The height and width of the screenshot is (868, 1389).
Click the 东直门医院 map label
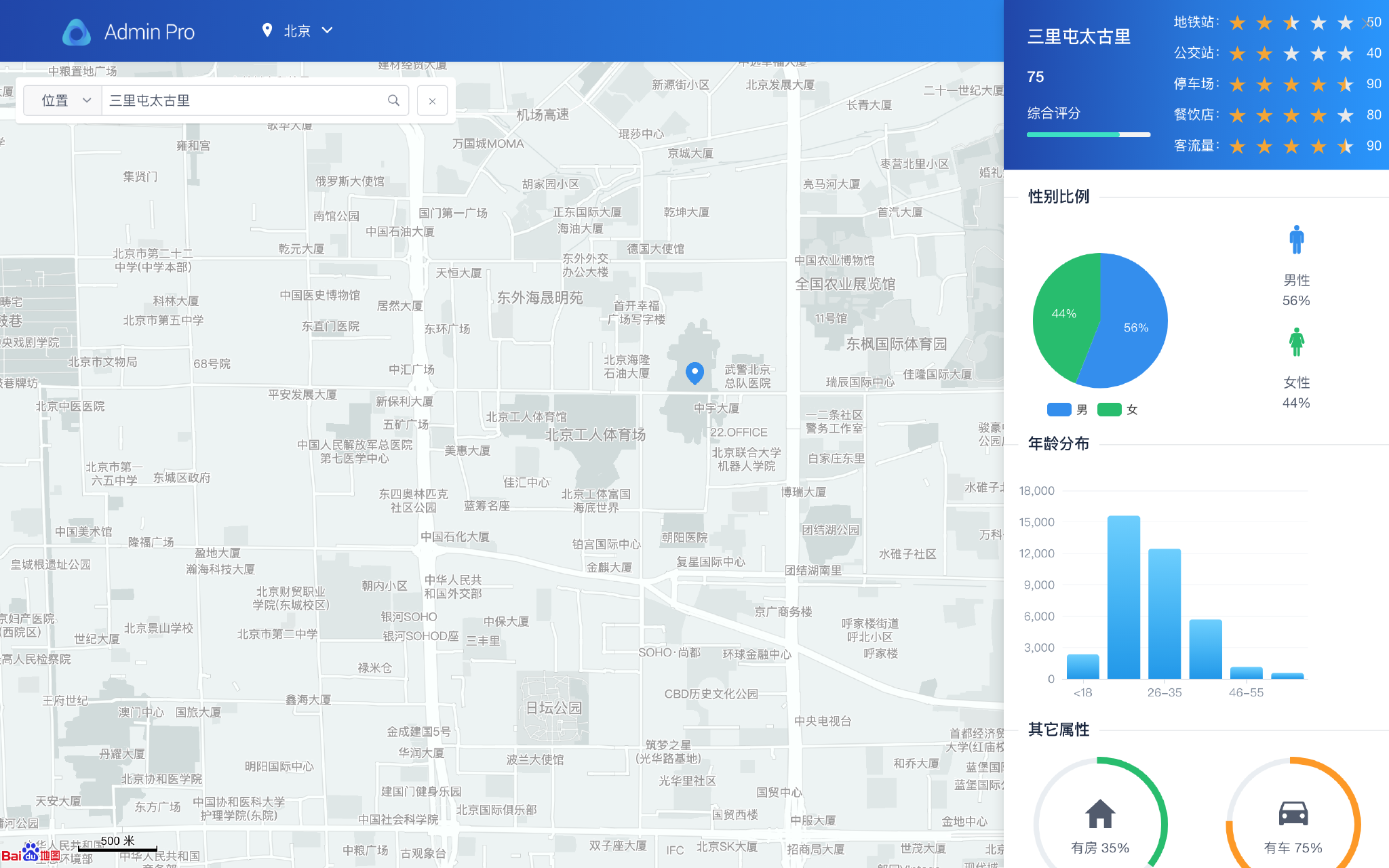tap(330, 326)
